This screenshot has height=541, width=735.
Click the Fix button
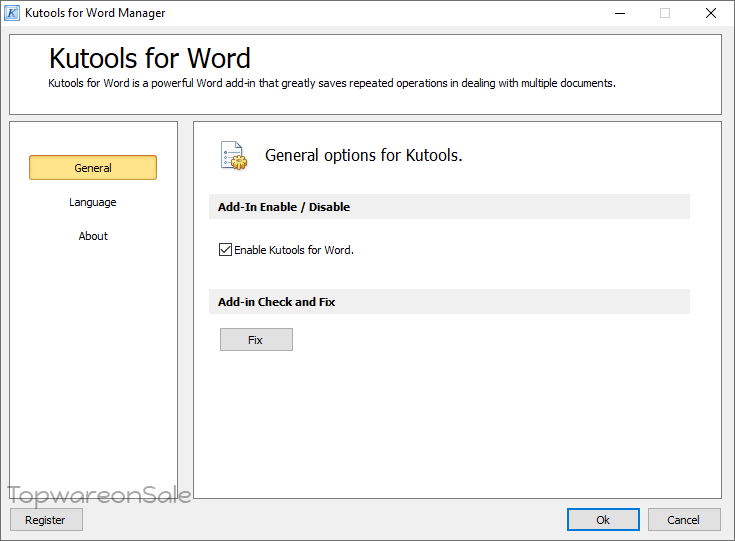coord(256,339)
